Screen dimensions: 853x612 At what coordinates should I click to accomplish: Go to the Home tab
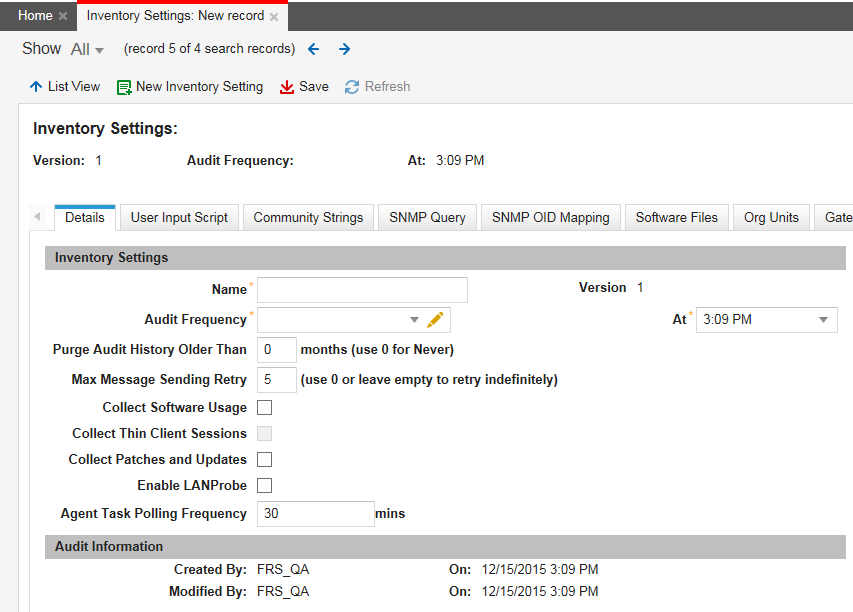pyautogui.click(x=30, y=15)
